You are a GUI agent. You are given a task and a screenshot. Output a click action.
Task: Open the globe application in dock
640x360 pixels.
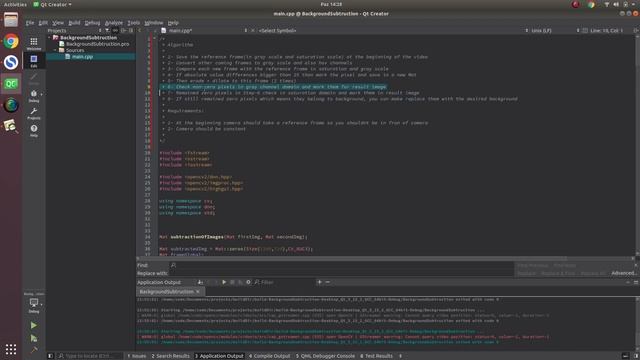[11, 105]
